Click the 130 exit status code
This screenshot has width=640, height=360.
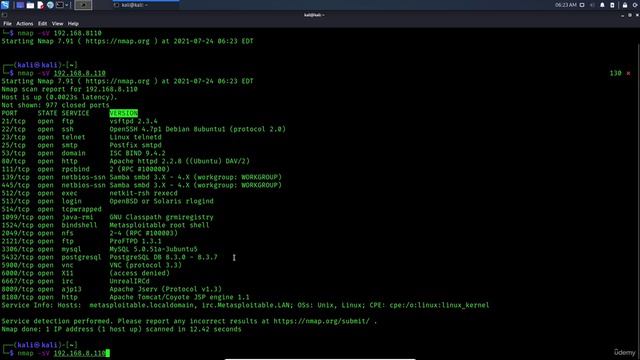616,73
